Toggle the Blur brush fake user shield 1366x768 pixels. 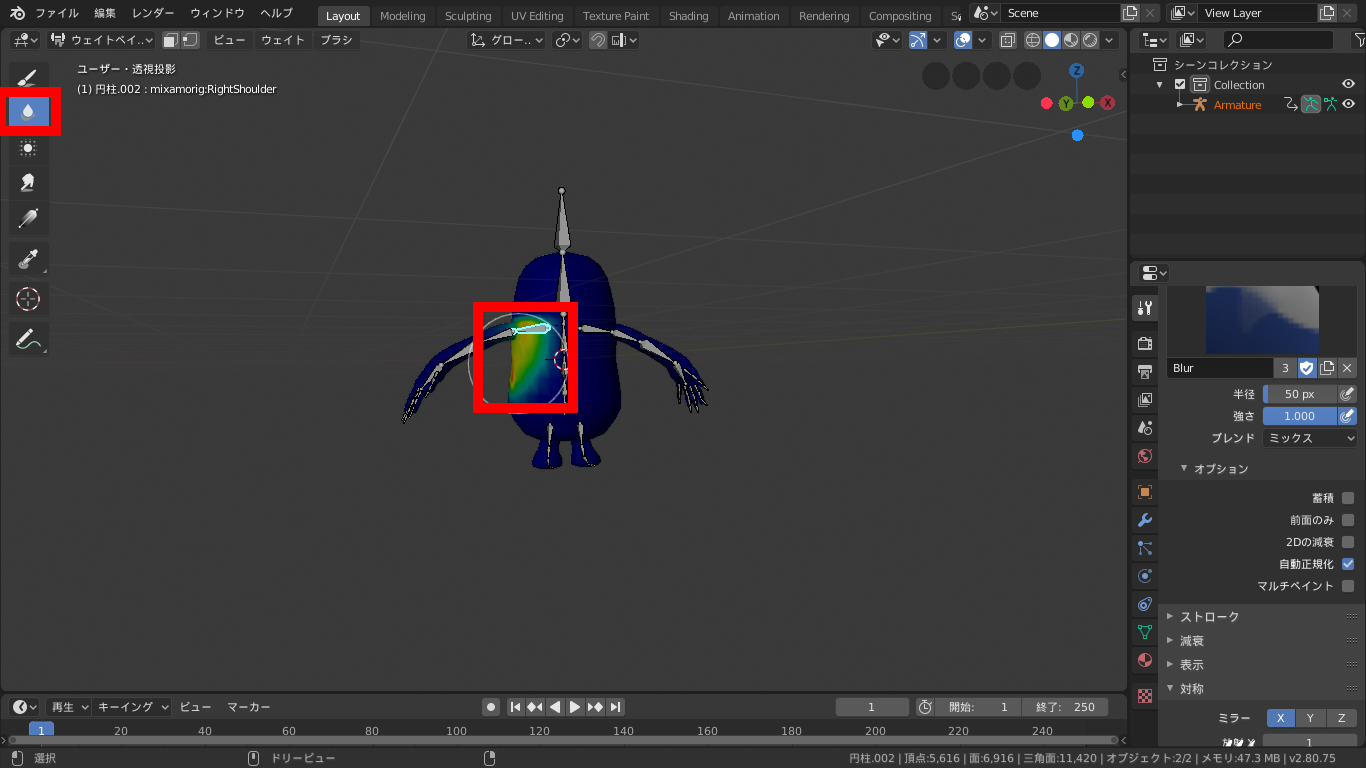pos(1307,368)
